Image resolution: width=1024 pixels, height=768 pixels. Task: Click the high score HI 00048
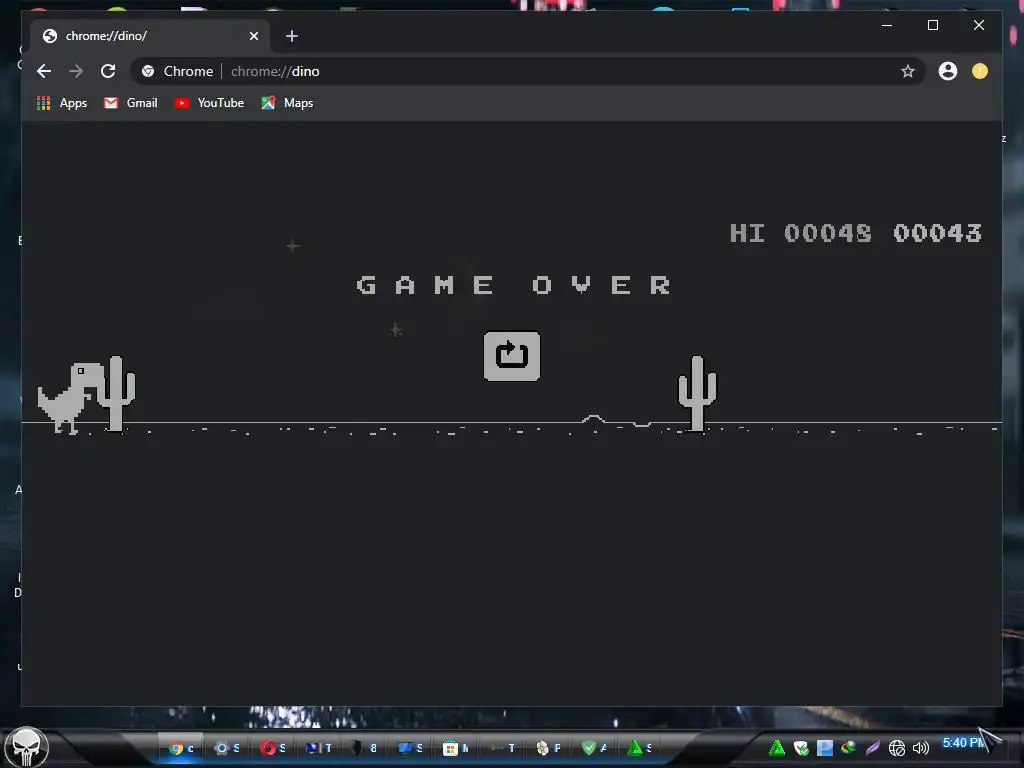click(x=800, y=233)
